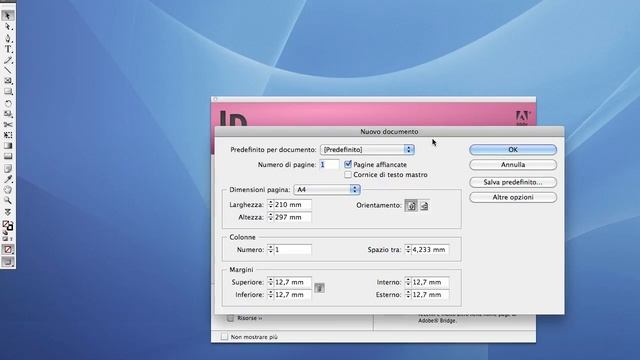Viewport: 640px width, 360px height.
Task: Select the Scissors tool
Action: tap(8, 124)
